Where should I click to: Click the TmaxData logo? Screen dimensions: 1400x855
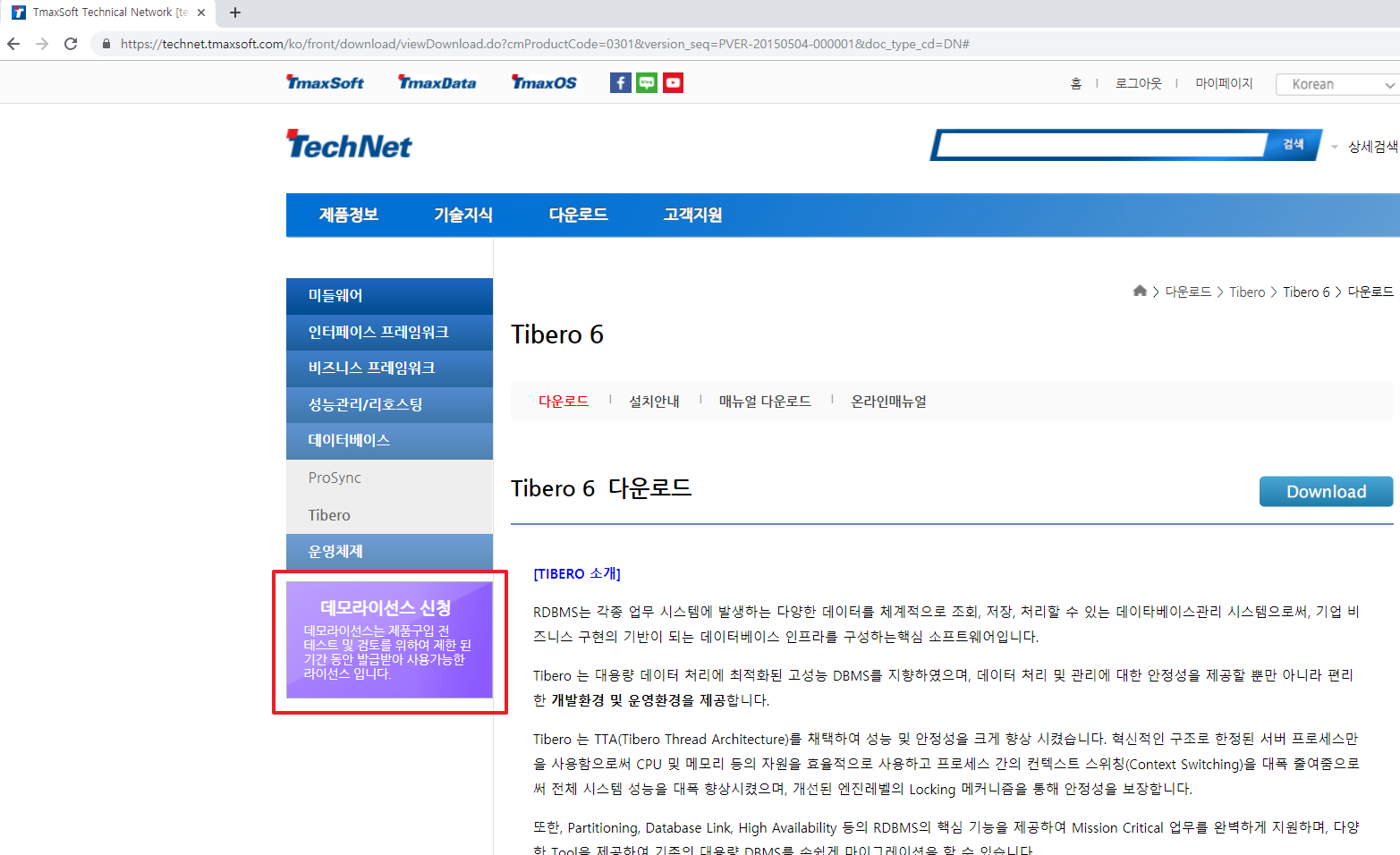point(437,82)
